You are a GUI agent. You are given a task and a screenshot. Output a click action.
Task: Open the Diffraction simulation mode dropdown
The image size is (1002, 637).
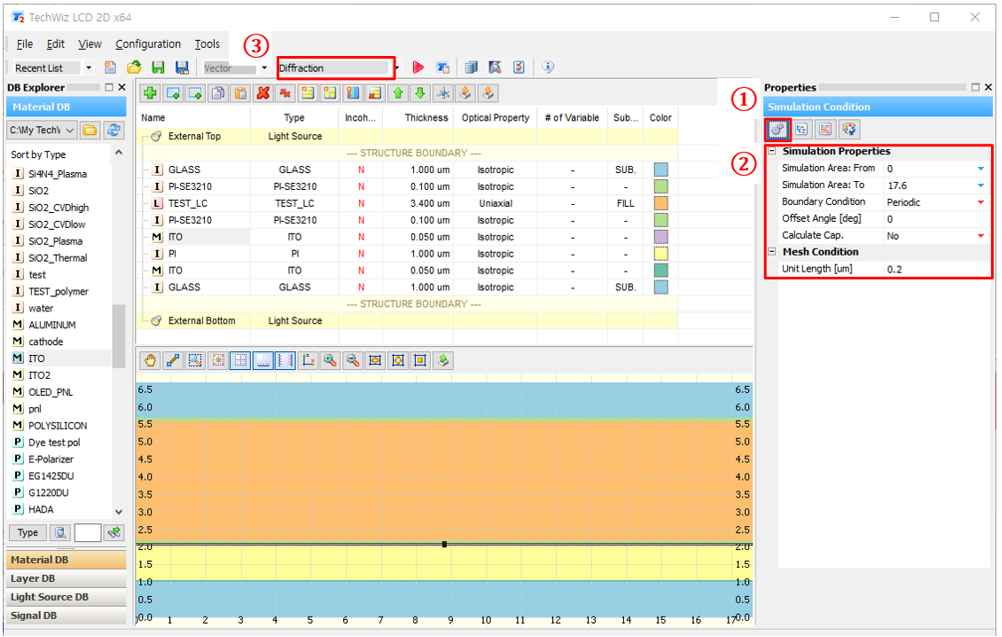tap(396, 68)
